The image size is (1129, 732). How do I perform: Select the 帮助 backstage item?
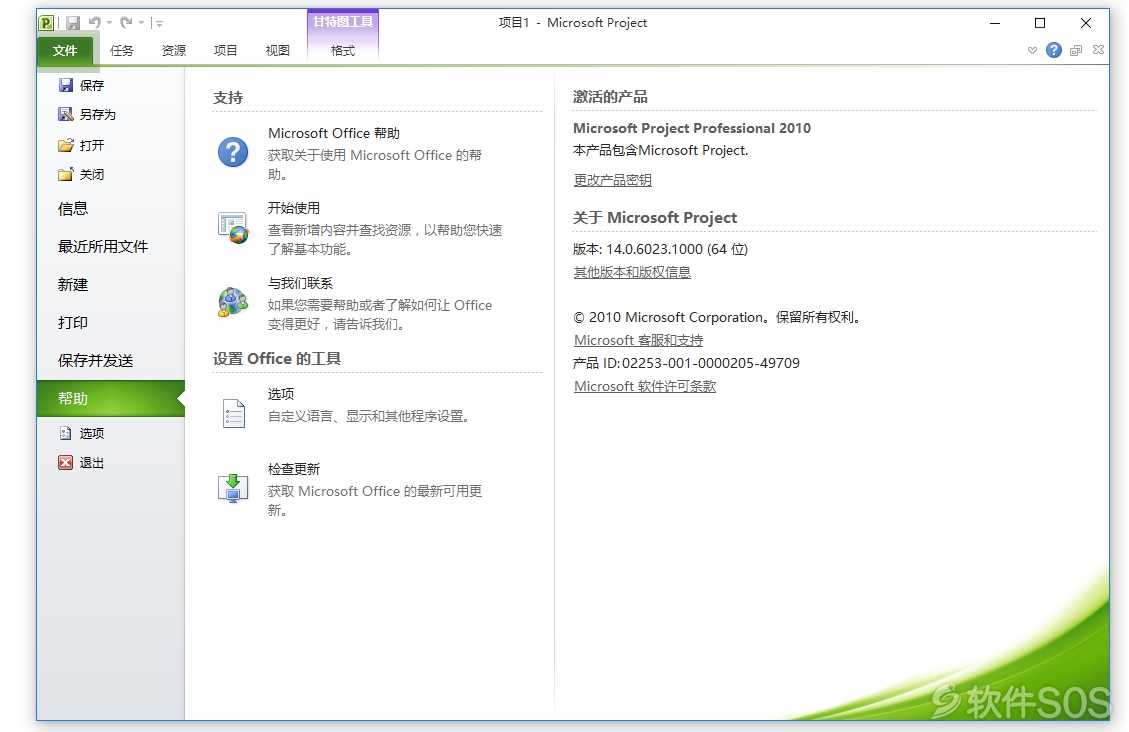pyautogui.click(x=110, y=398)
